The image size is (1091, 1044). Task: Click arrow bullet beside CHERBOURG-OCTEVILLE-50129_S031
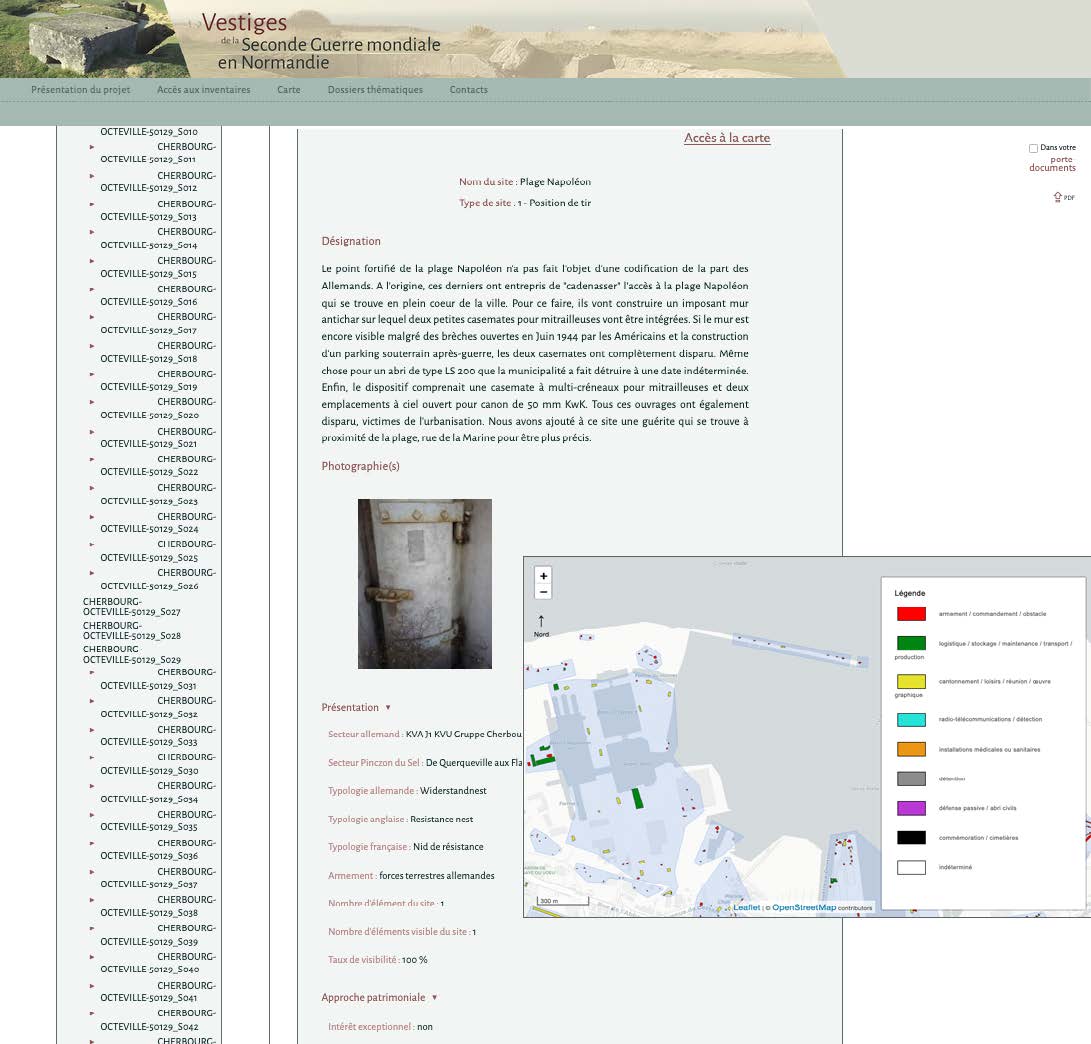coord(92,672)
